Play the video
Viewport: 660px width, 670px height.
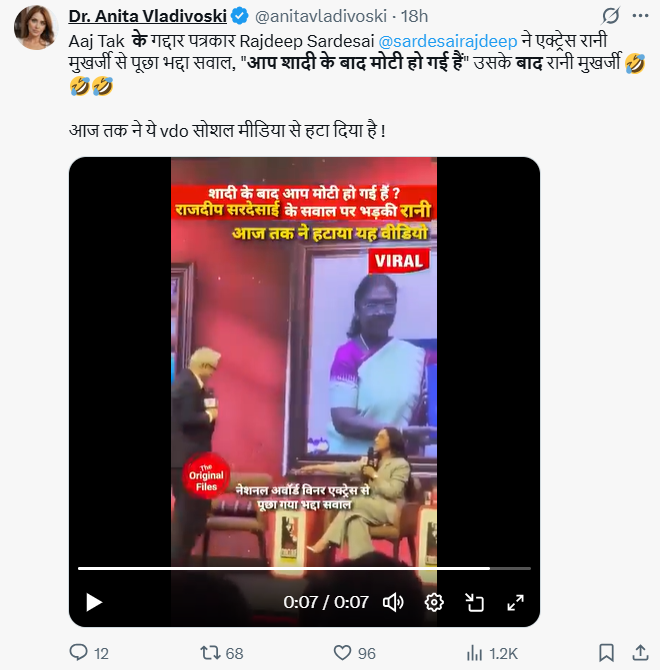point(94,602)
